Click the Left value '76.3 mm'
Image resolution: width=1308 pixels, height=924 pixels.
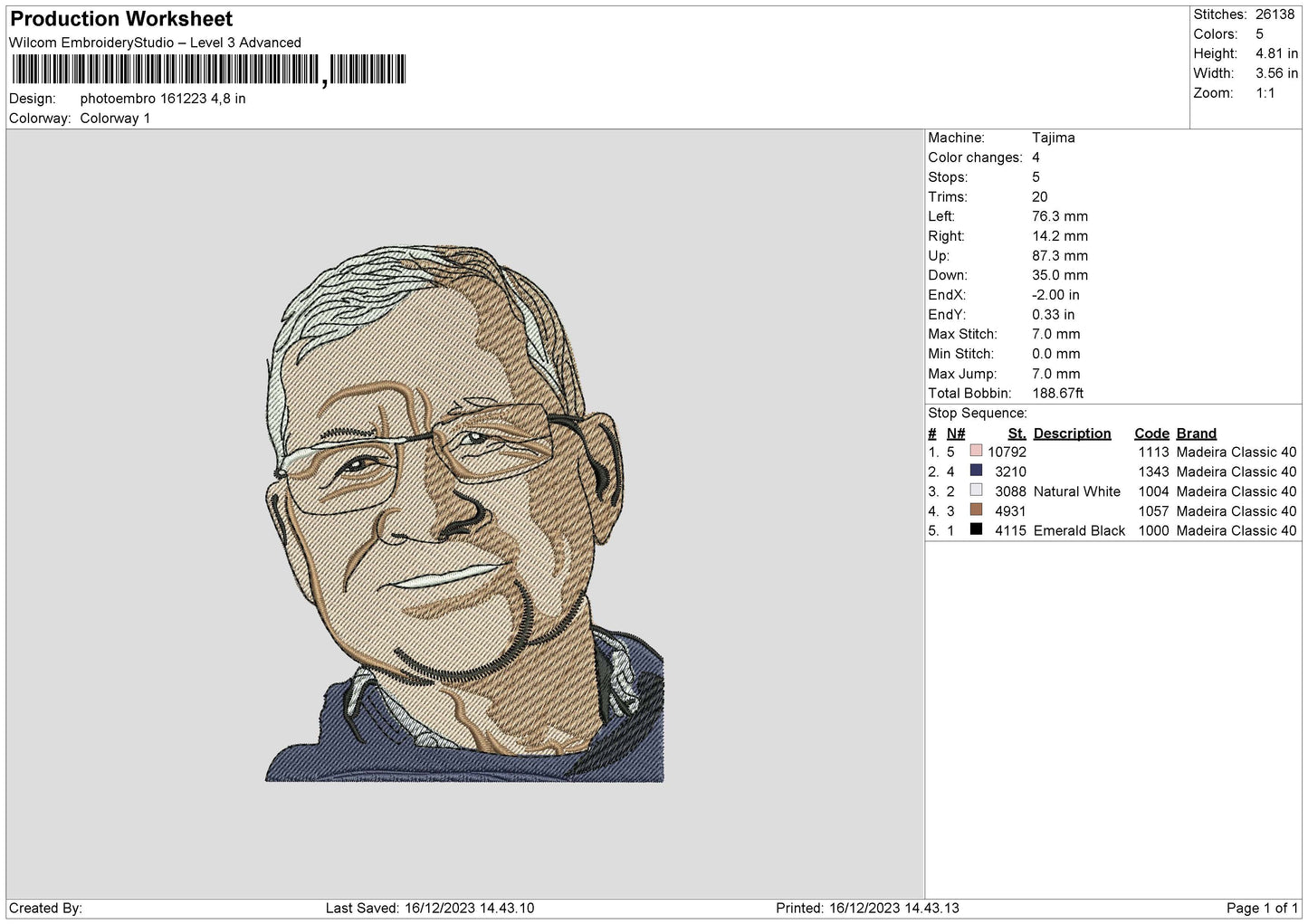[1060, 216]
